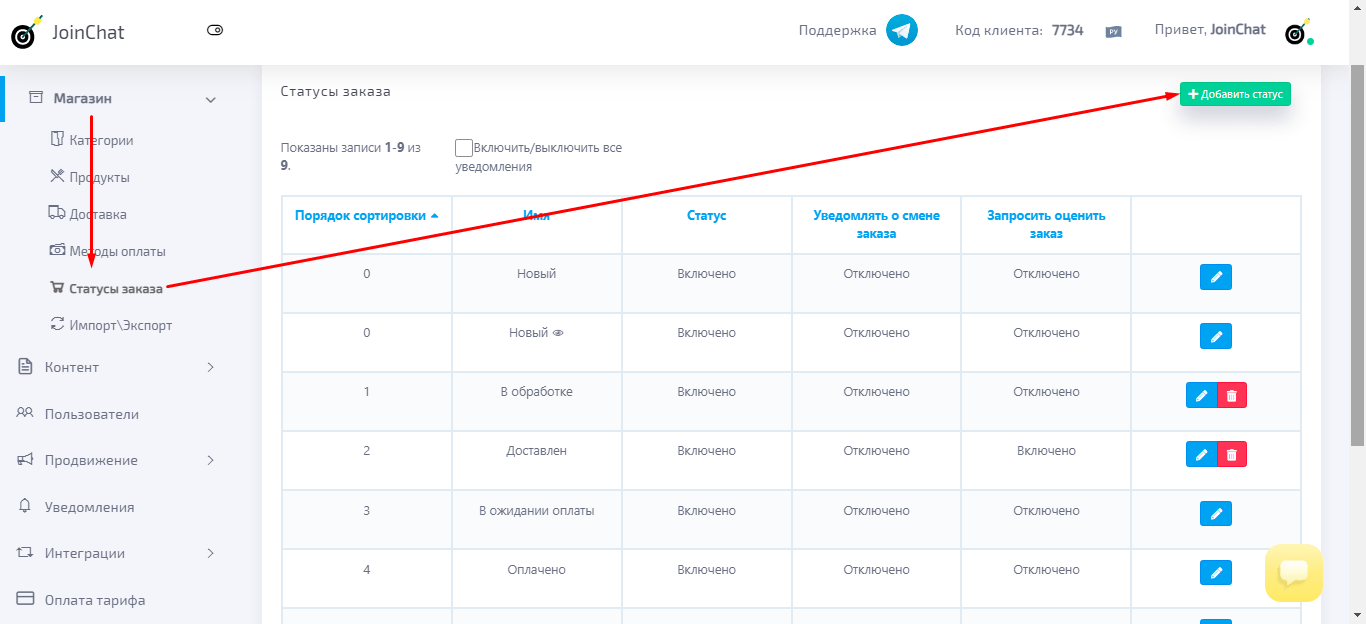The height and width of the screenshot is (624, 1366).
Task: Click the pencil icon to edit "Доставлен" status
Action: click(1201, 453)
